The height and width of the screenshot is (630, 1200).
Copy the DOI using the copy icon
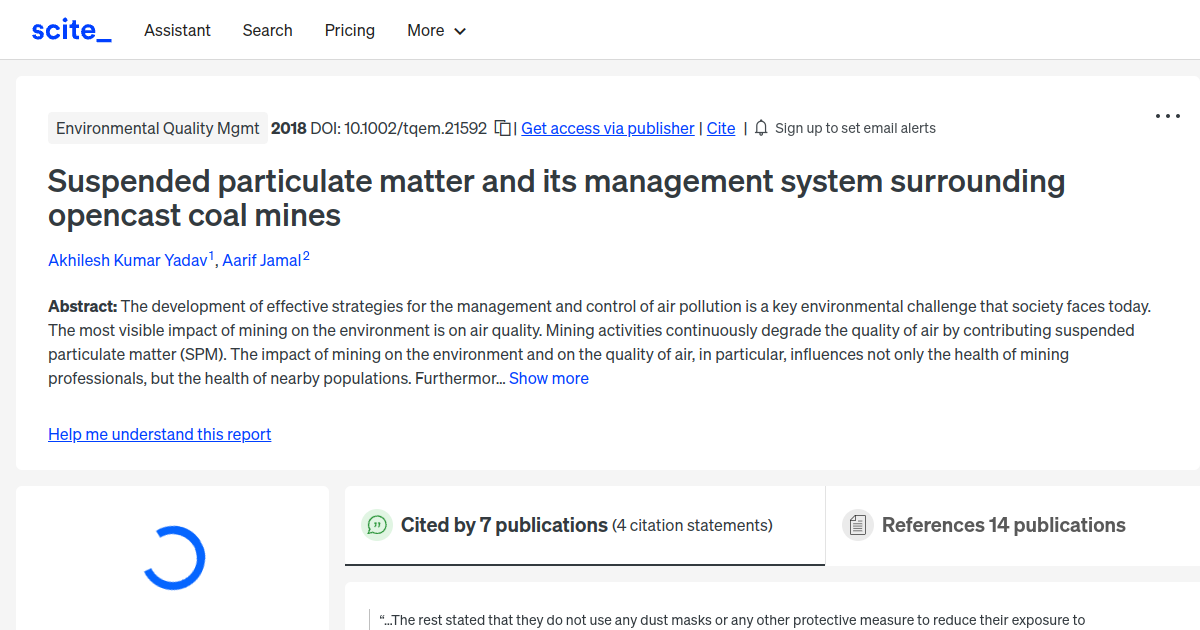(x=503, y=128)
